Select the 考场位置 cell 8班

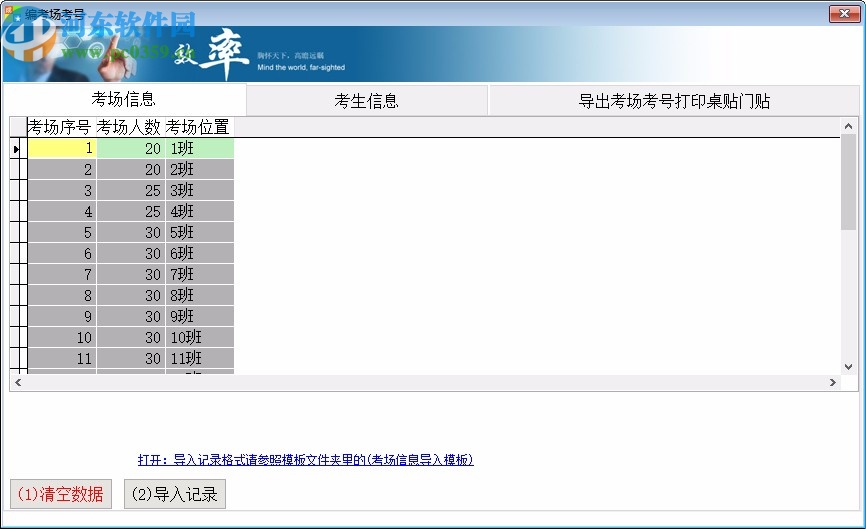199,295
